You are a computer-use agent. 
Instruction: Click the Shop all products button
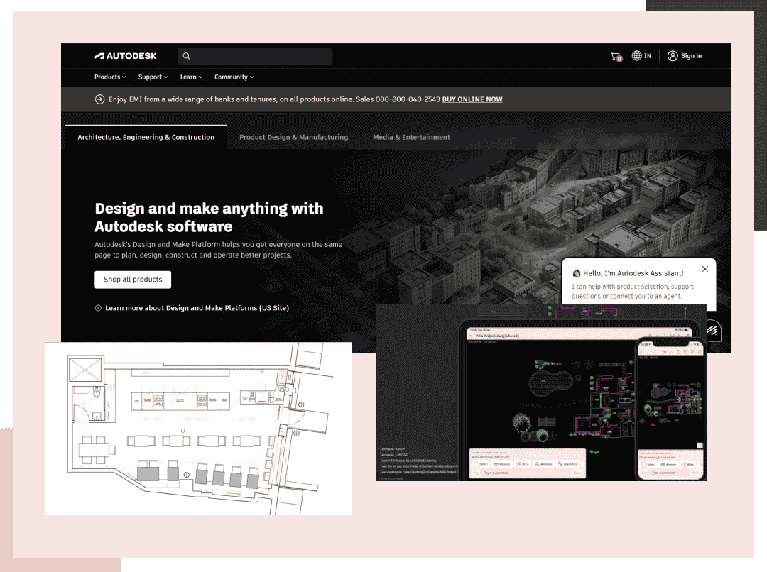pyautogui.click(x=132, y=279)
